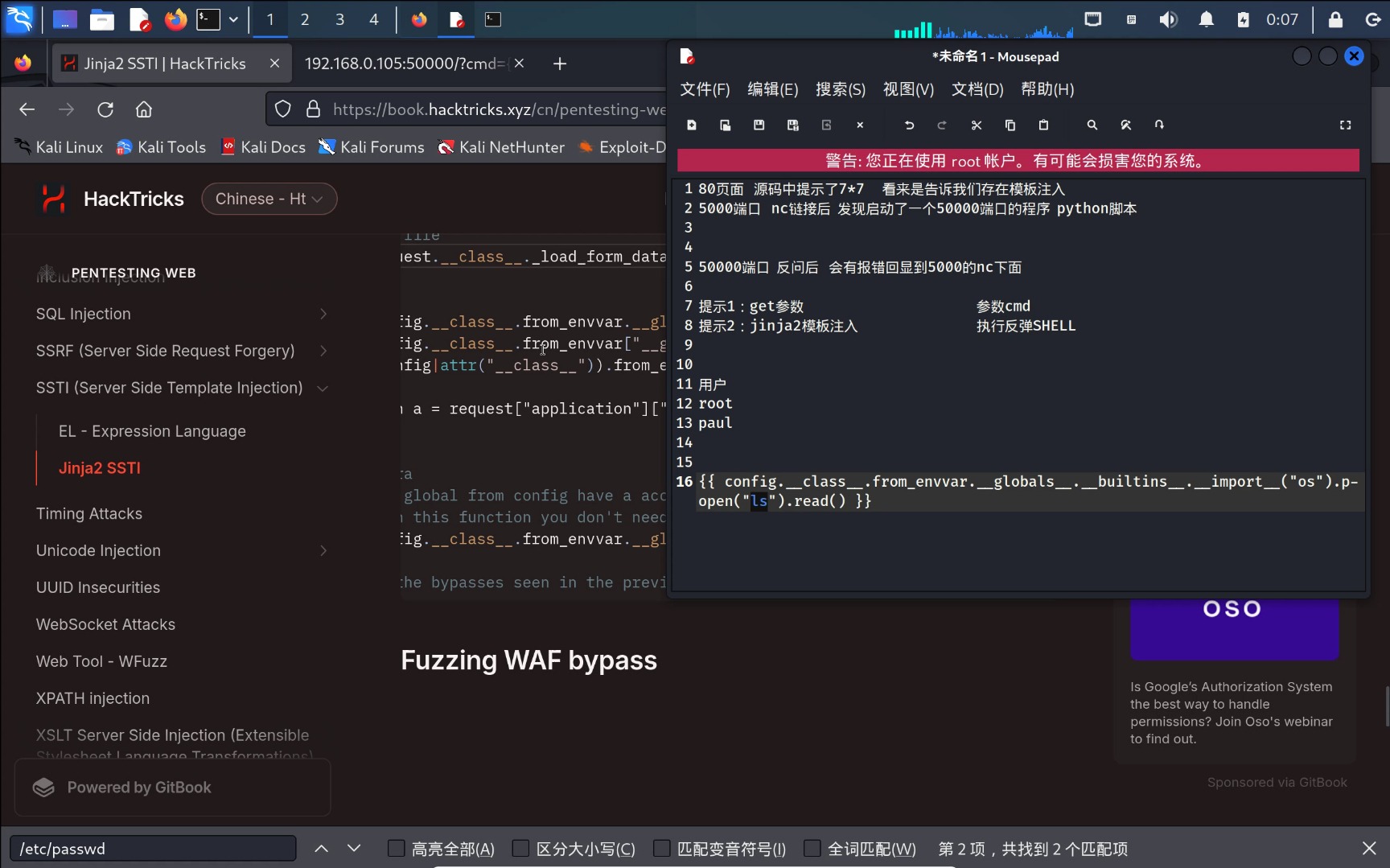Click the volume icon in system tray

tap(1168, 19)
